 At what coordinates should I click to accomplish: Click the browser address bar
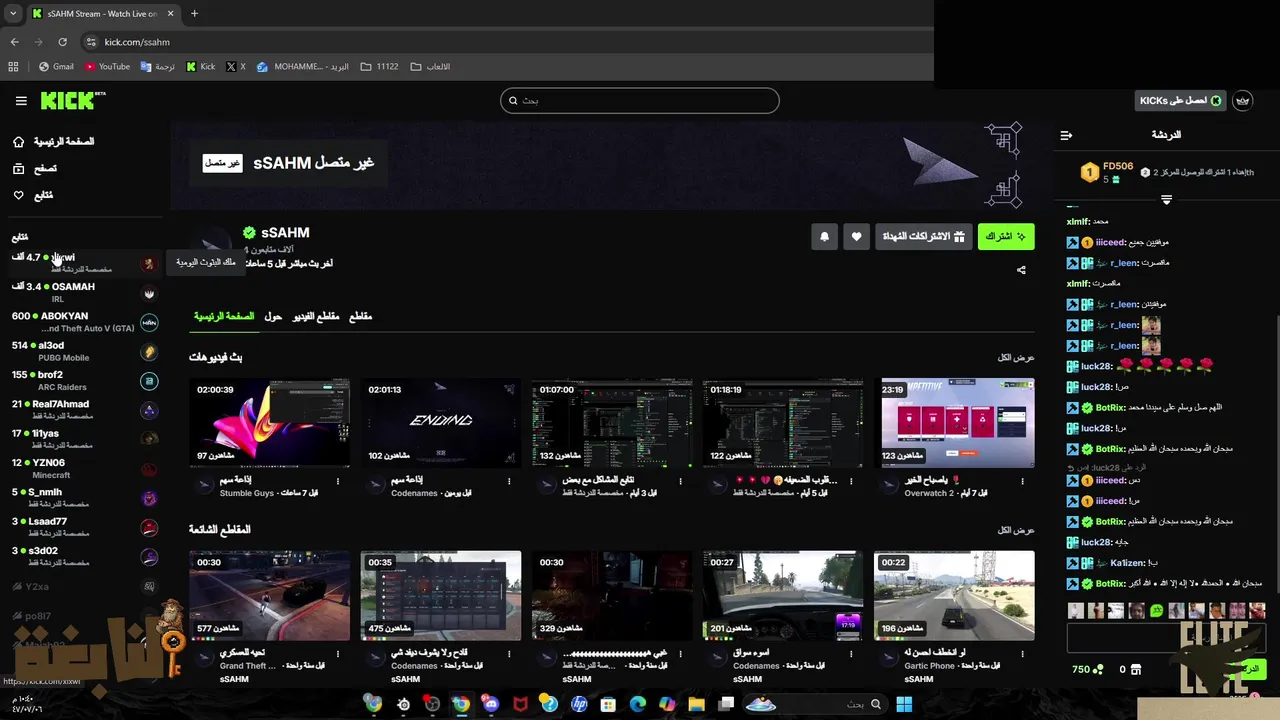click(500, 42)
